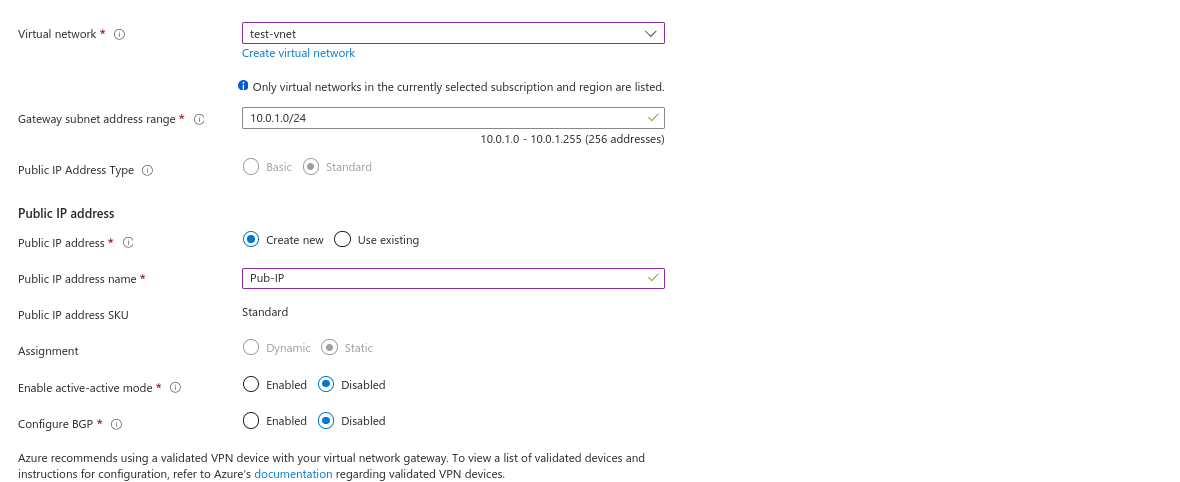Click info icon beside Configure BGP

[117, 424]
